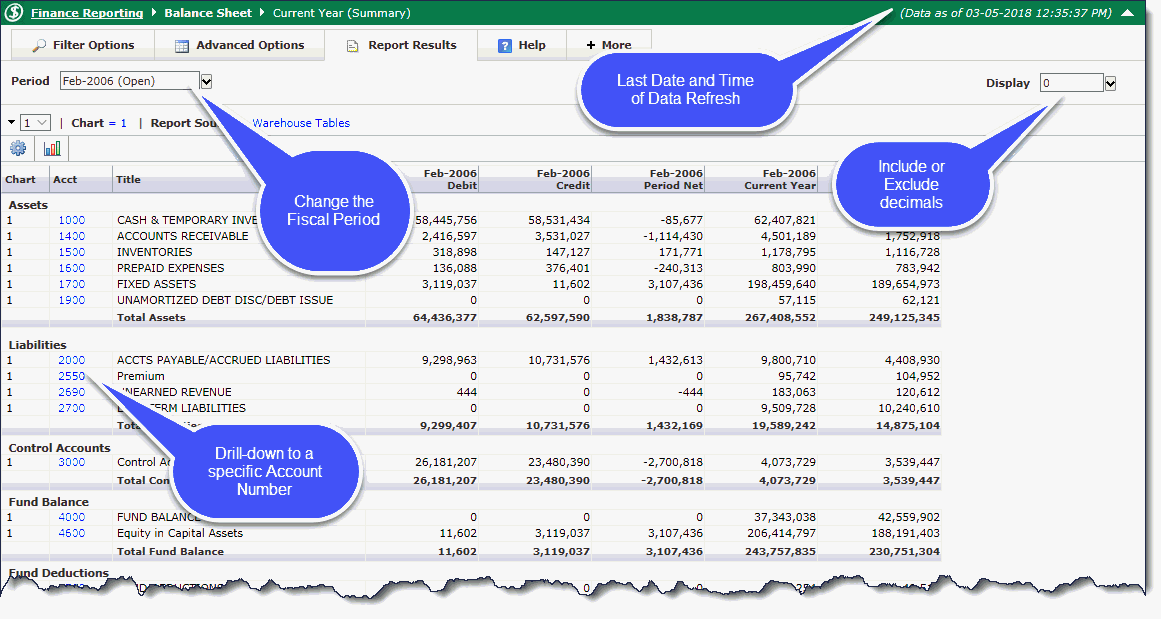The image size is (1161, 619).
Task: Click the white collapse triangle in header
Action: pyautogui.click(x=1127, y=14)
